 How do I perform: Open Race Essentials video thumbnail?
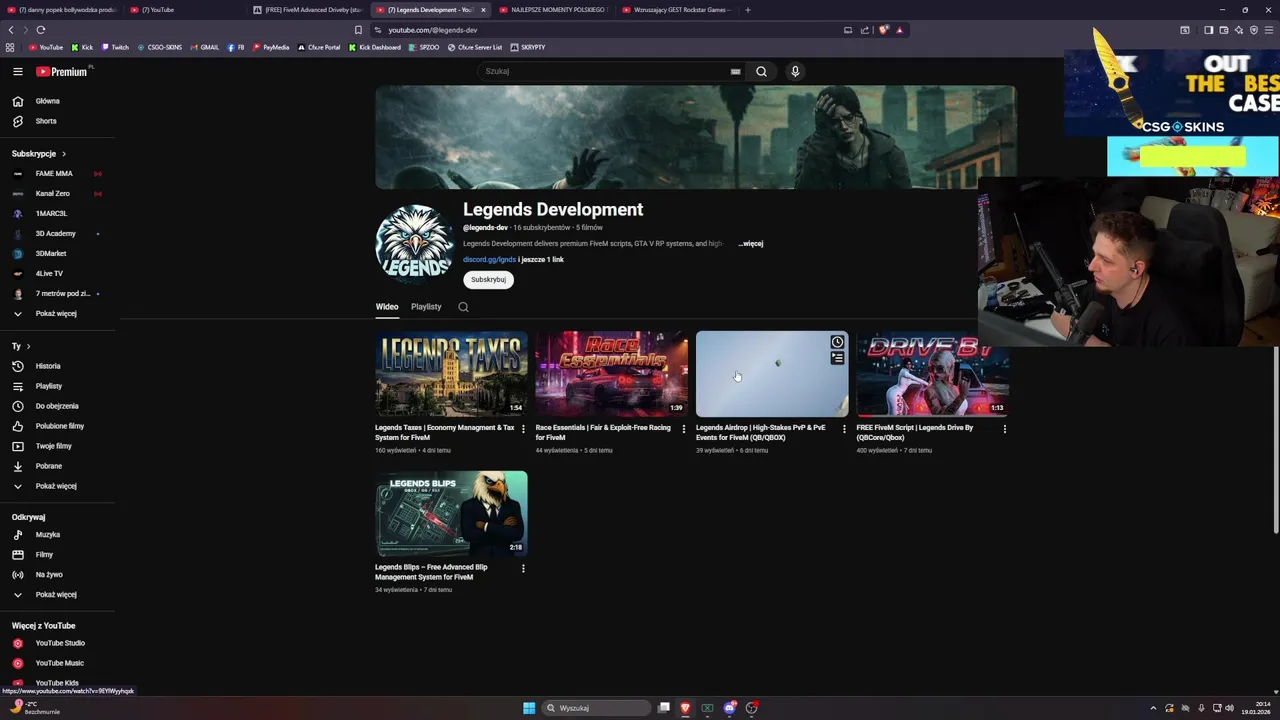click(611, 374)
